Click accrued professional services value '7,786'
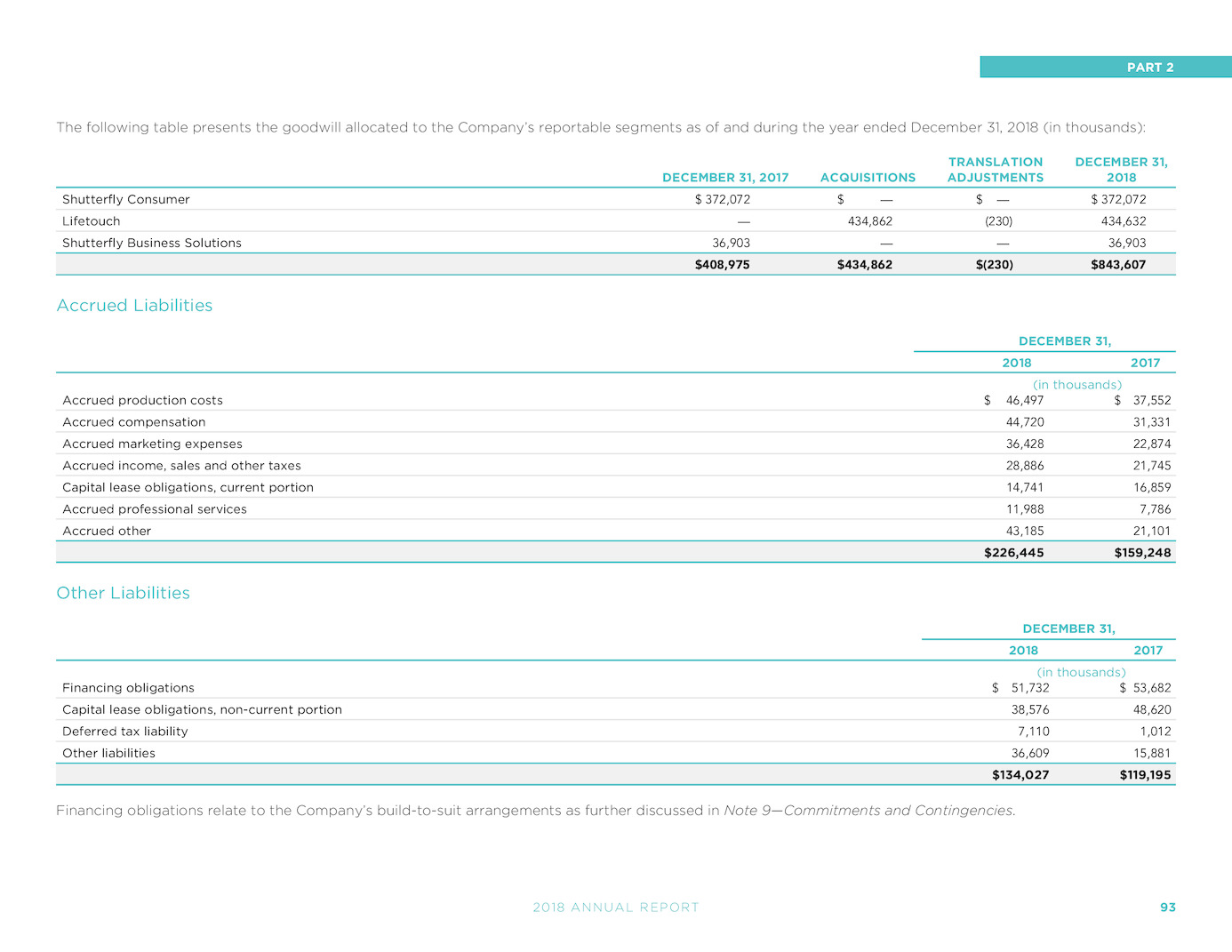1232x952 pixels. 1156,509
